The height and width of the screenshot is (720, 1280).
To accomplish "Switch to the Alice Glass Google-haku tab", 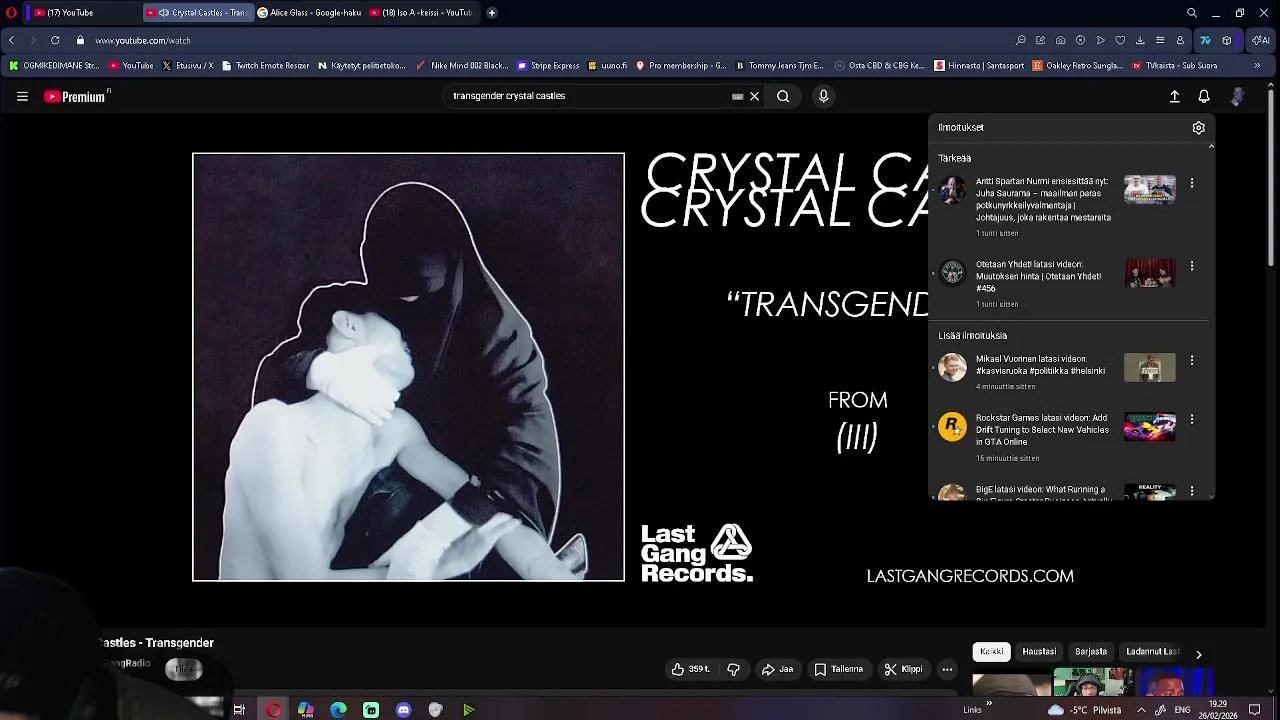I will point(308,13).
